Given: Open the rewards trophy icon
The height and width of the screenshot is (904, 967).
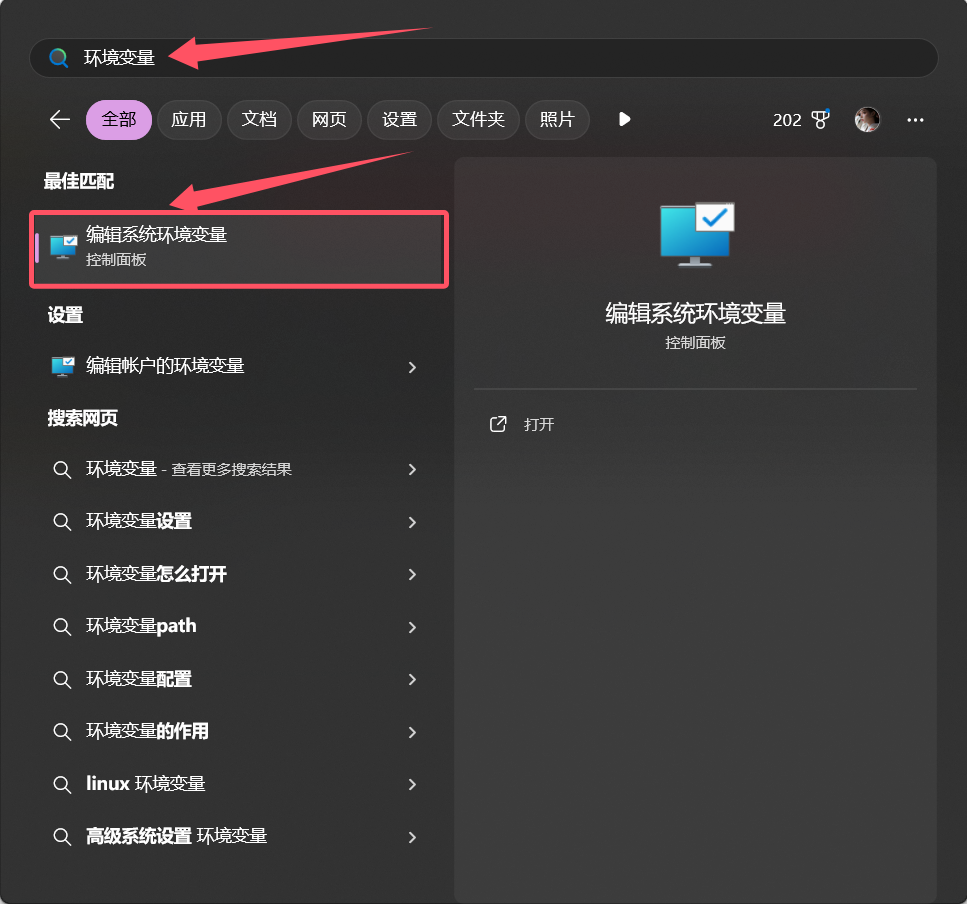Looking at the screenshot, I should [820, 119].
